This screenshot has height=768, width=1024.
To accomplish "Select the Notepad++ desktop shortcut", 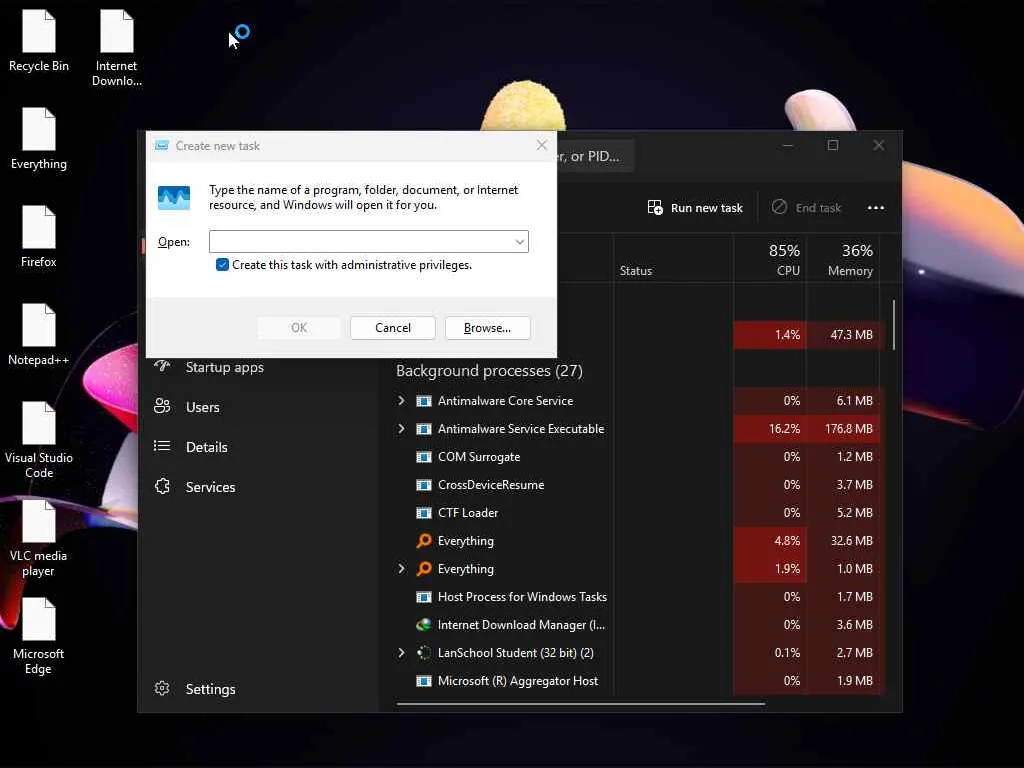I will [39, 334].
